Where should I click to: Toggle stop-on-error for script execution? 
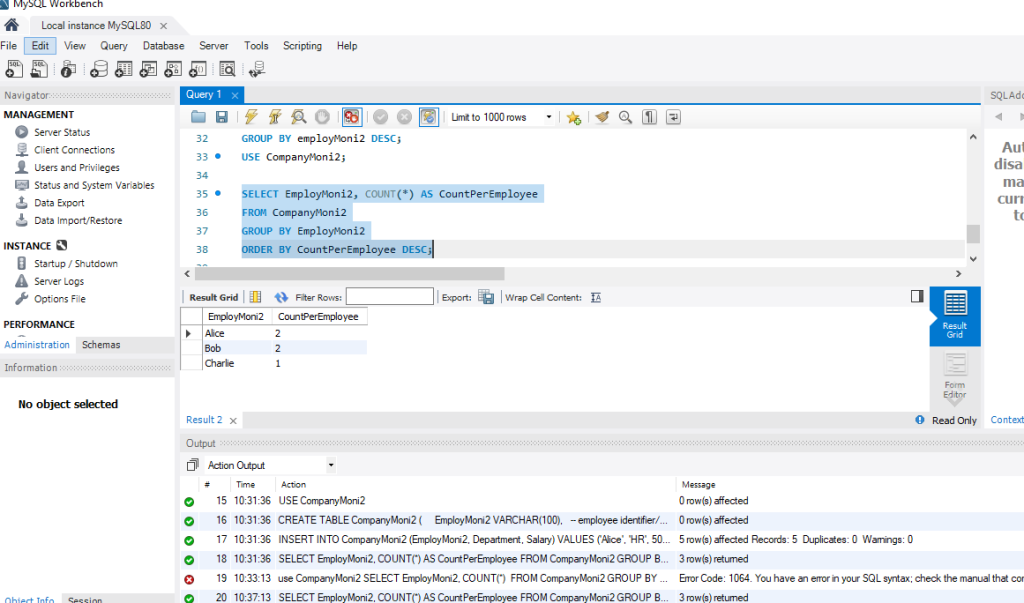354,117
